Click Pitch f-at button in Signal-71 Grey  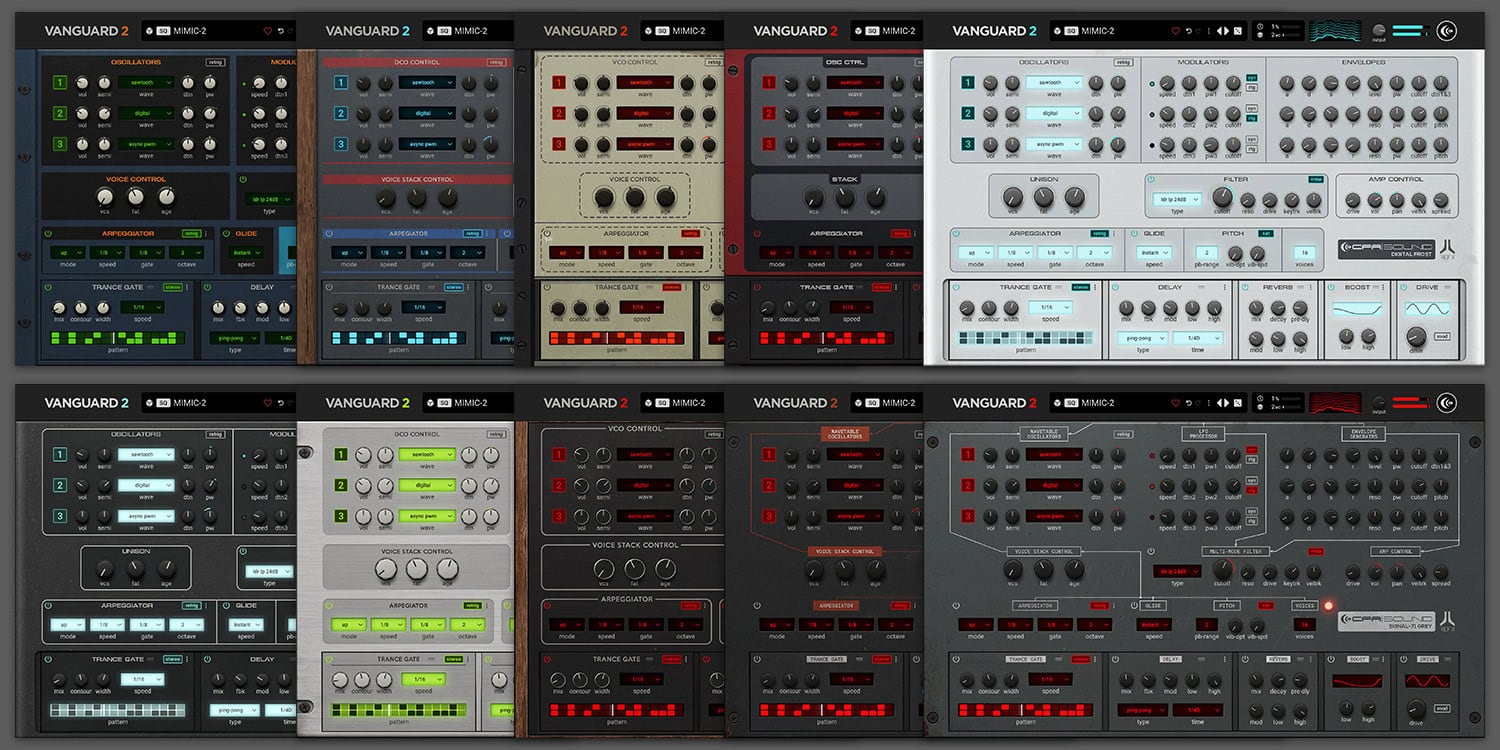[x=1265, y=605]
